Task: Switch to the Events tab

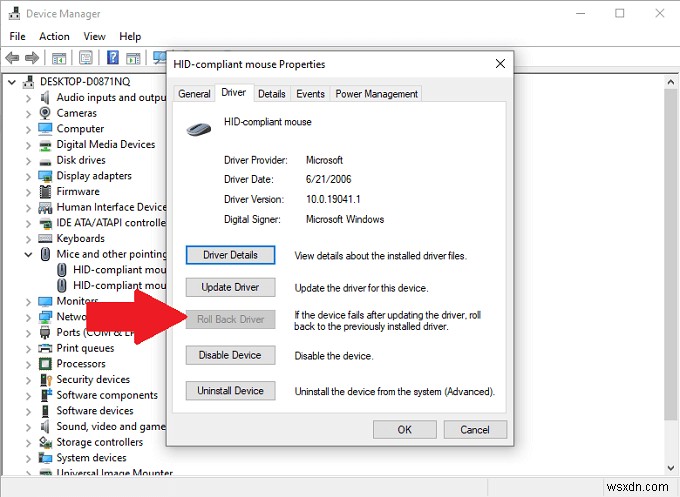Action: click(310, 94)
